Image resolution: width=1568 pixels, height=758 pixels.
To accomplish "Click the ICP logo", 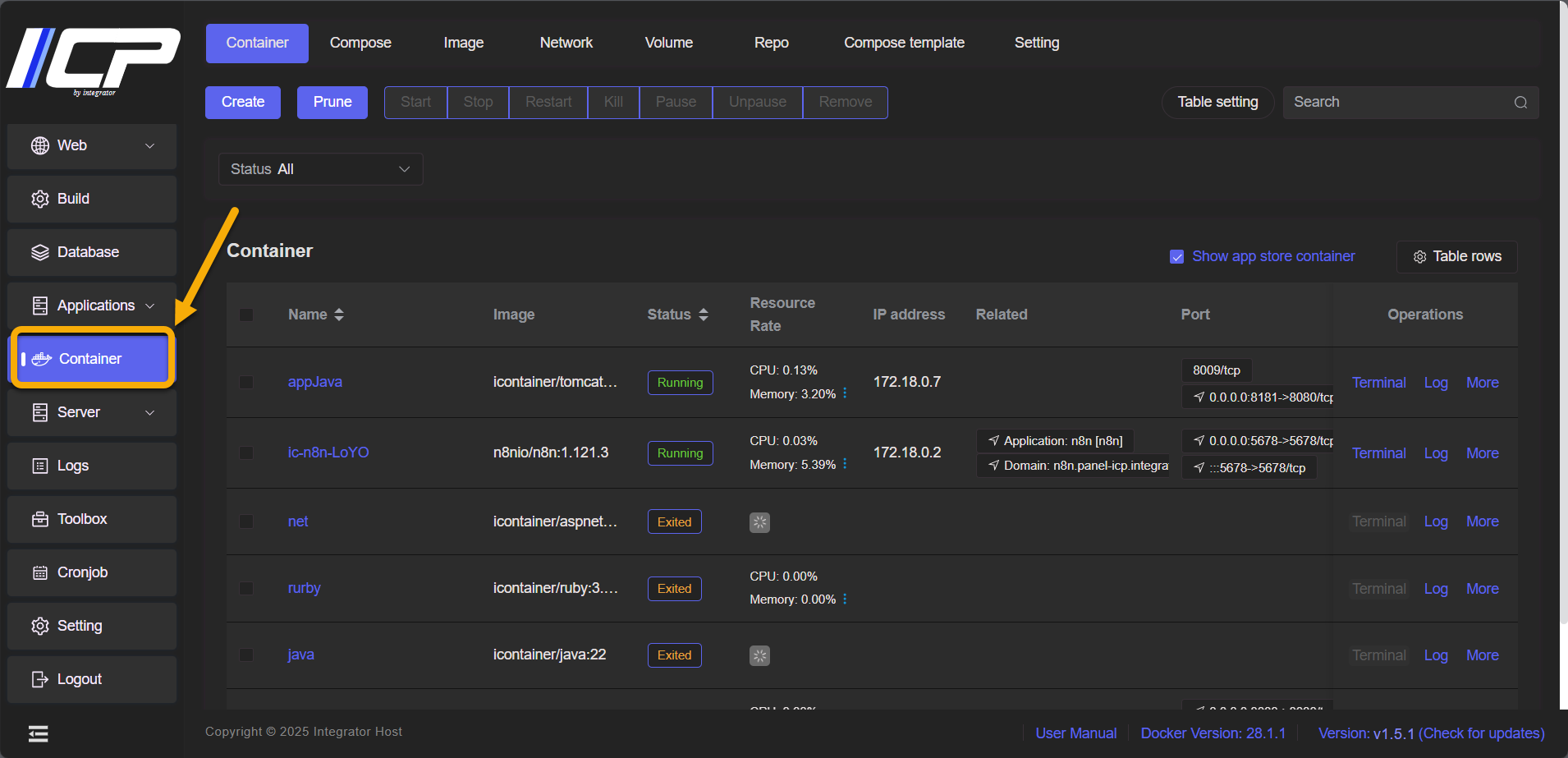I will 93,61.
